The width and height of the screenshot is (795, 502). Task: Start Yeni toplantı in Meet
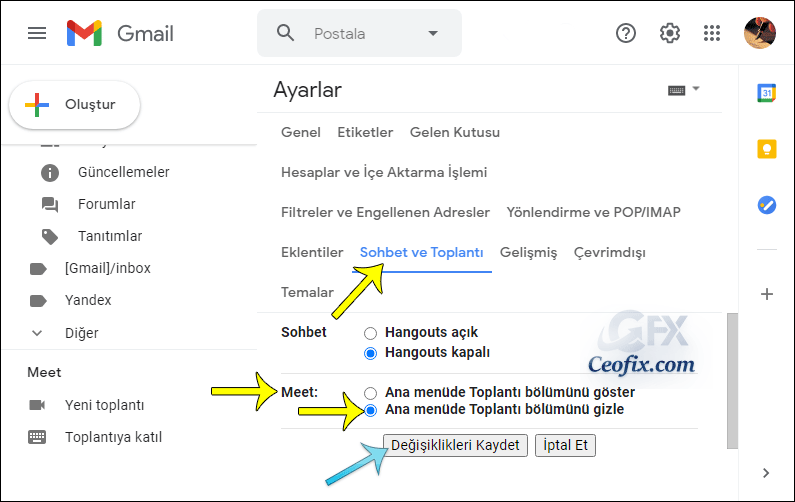click(104, 405)
